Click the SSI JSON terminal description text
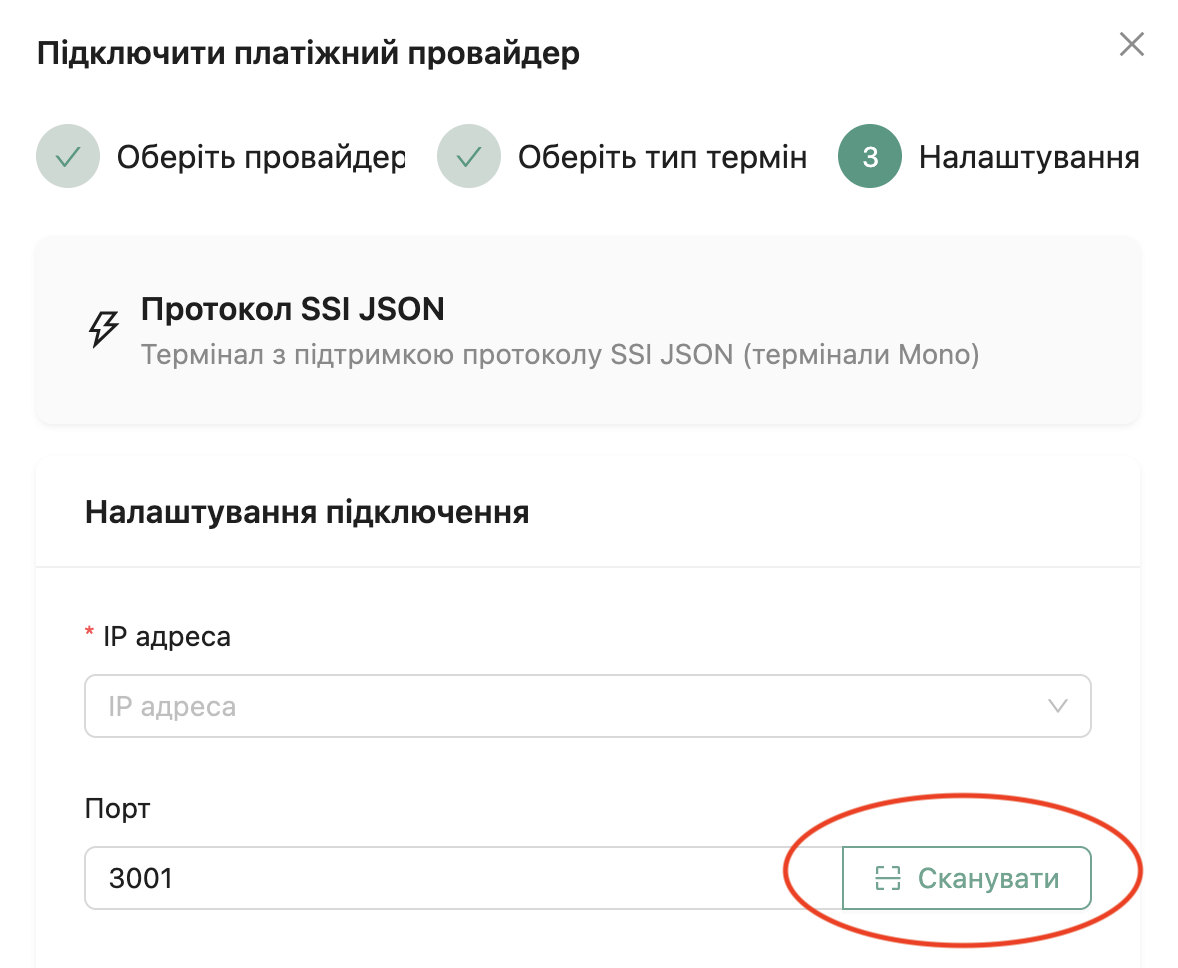This screenshot has width=1178, height=968. tap(559, 355)
